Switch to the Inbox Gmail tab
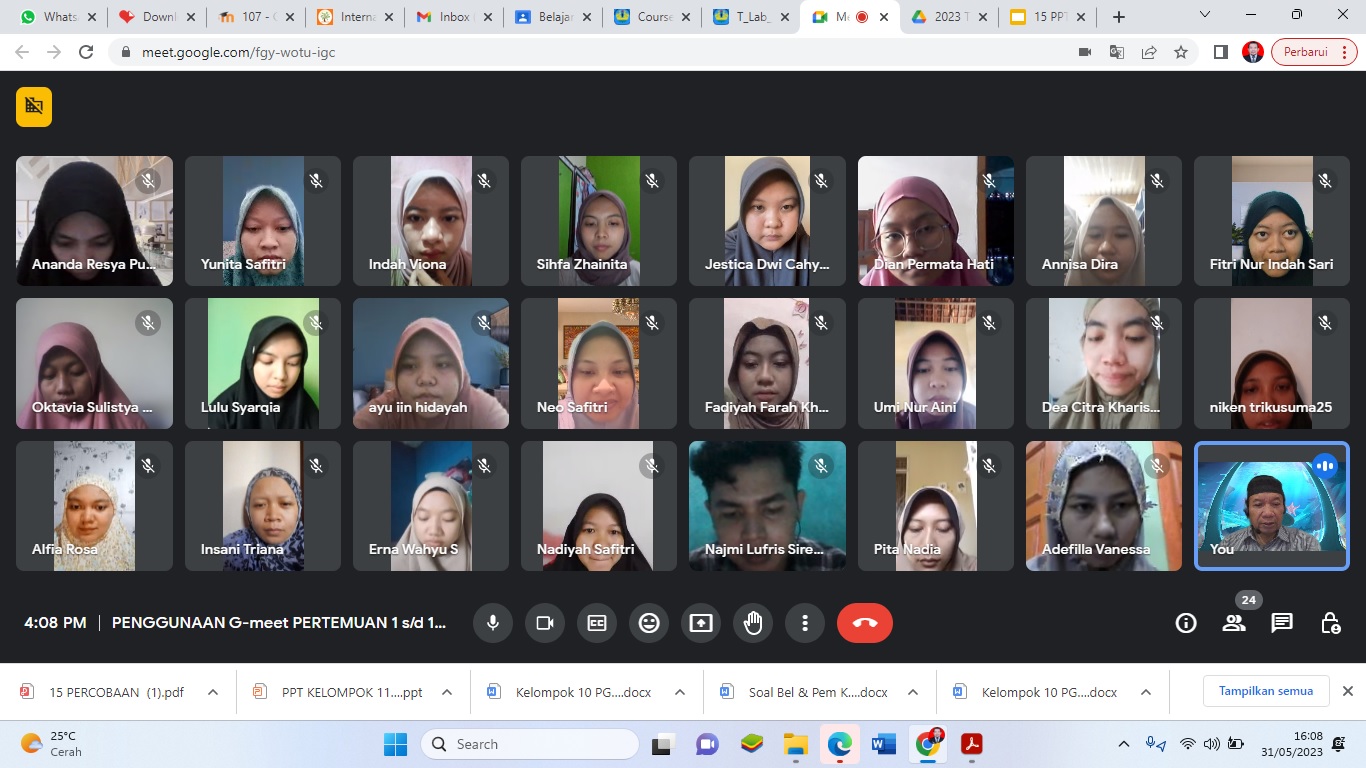 coord(444,17)
